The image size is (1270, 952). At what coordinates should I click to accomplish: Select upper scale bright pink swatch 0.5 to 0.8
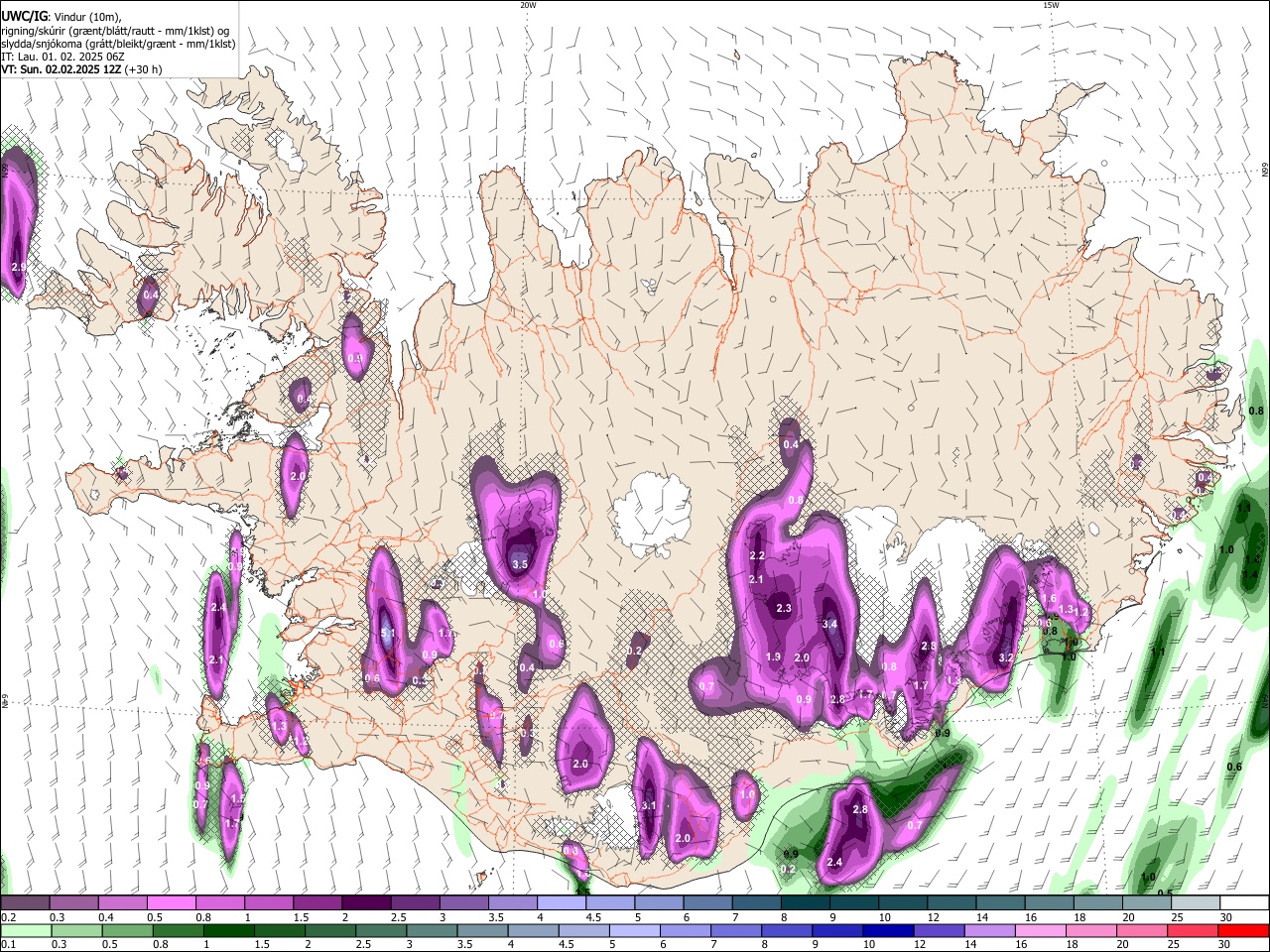click(x=172, y=903)
